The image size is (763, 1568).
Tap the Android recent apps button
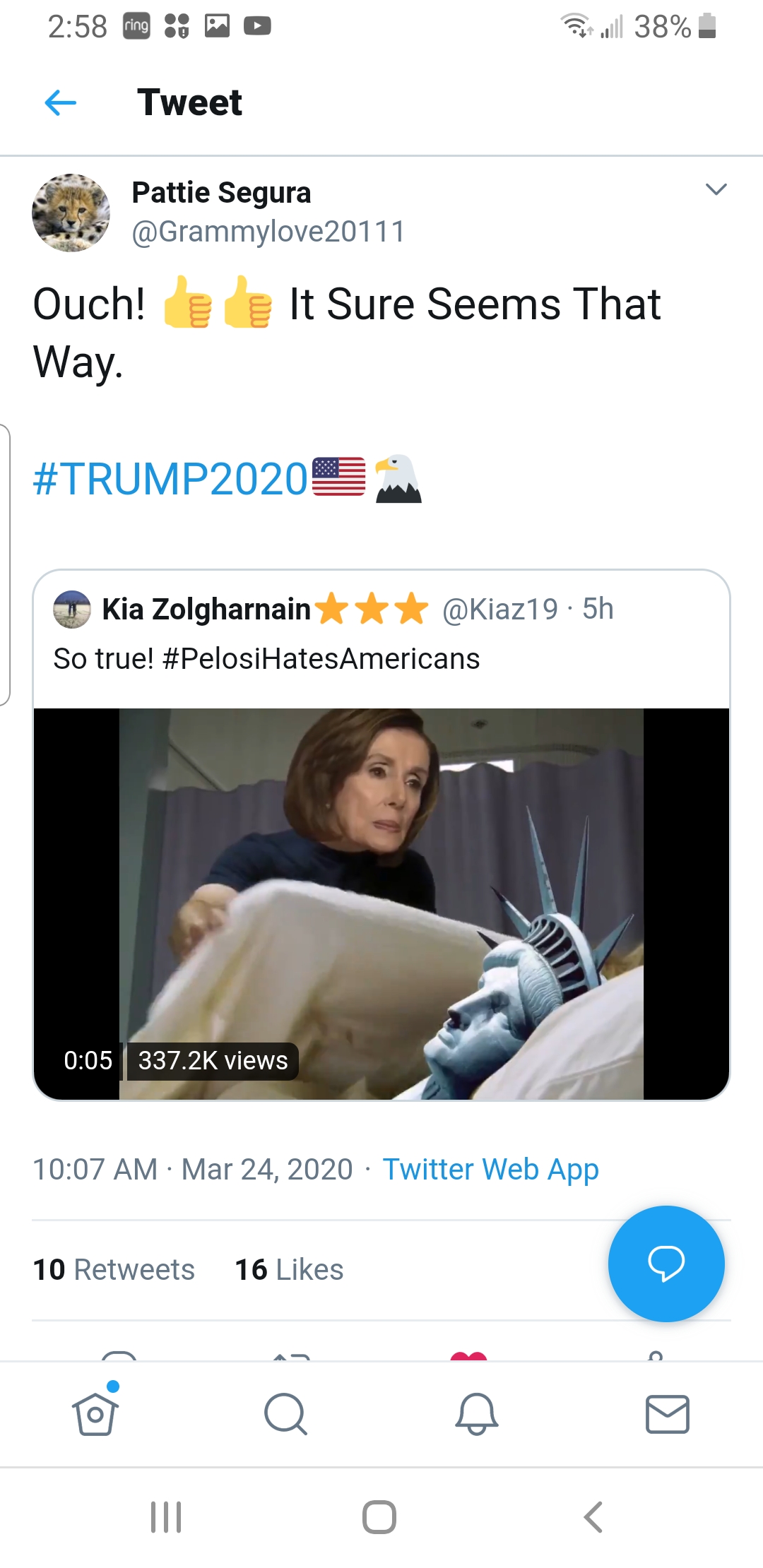pyautogui.click(x=167, y=1517)
